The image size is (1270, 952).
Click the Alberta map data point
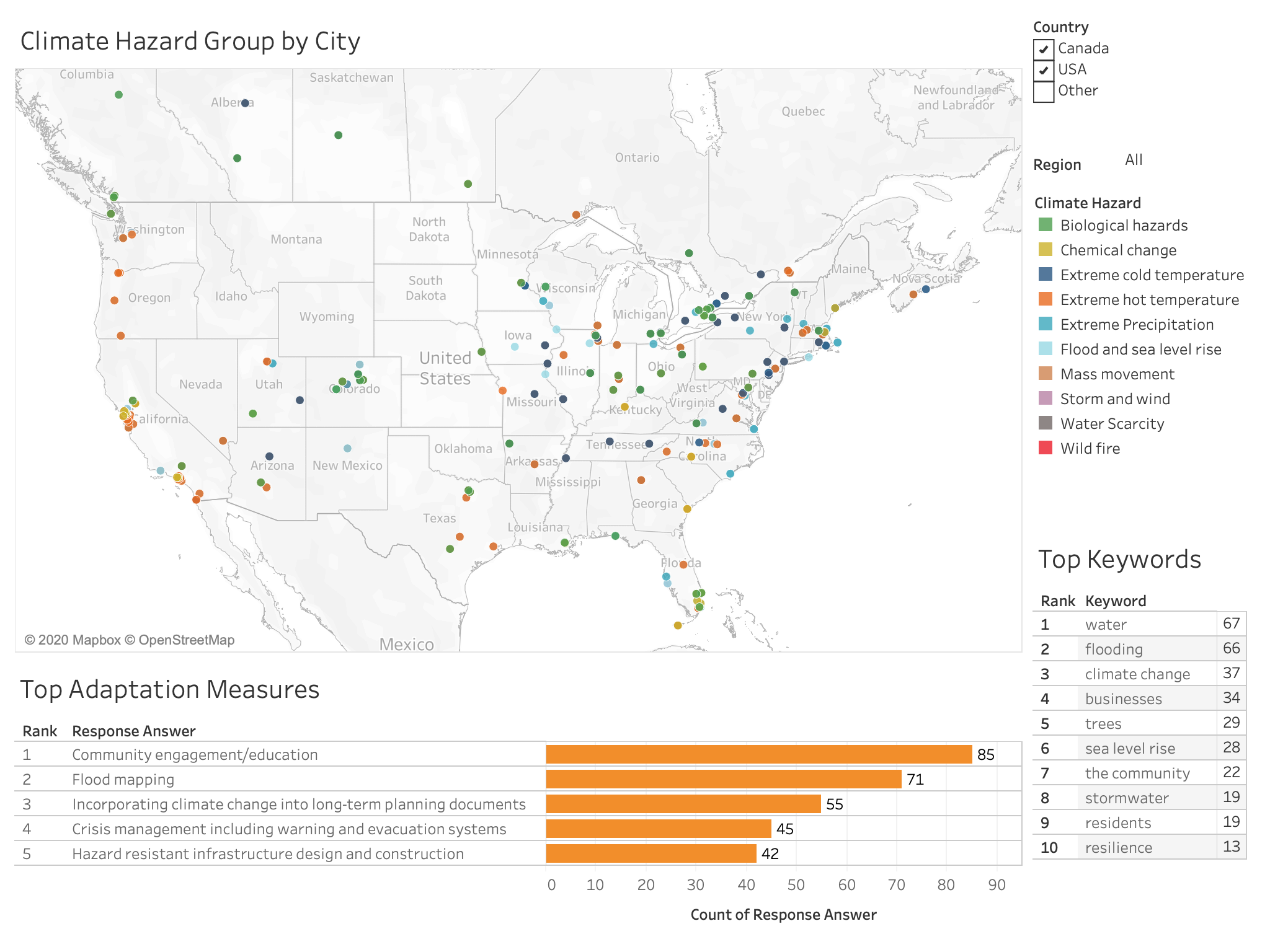coord(245,103)
